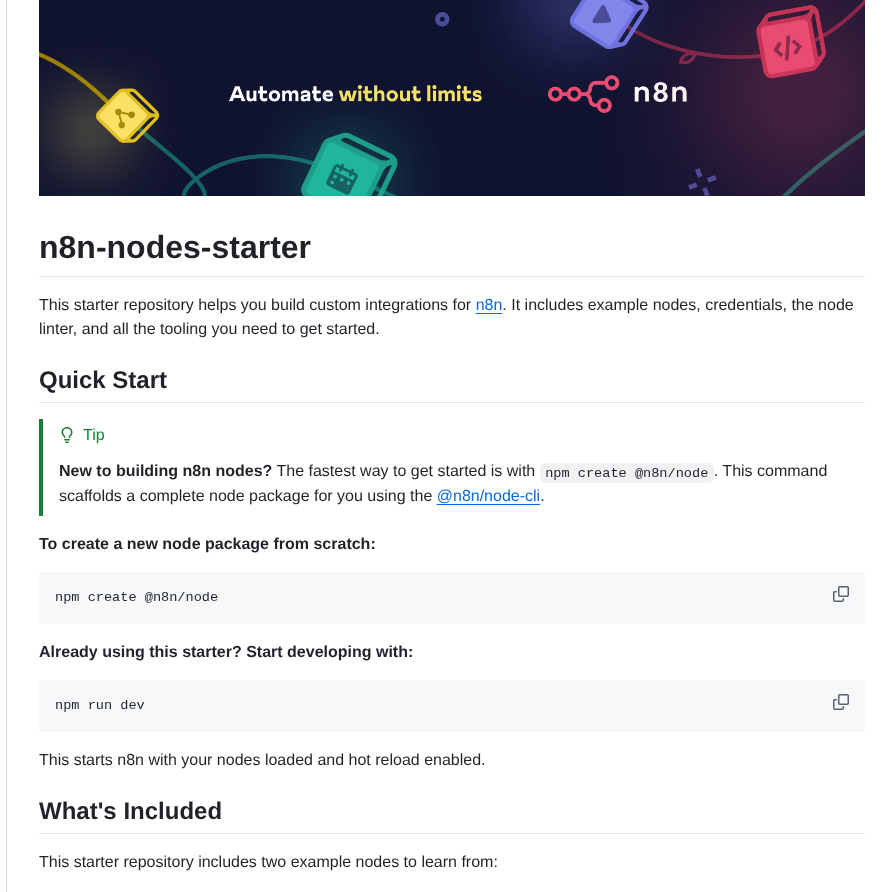Click the copy icon beside npm create @n8n/node

pyautogui.click(x=840, y=593)
